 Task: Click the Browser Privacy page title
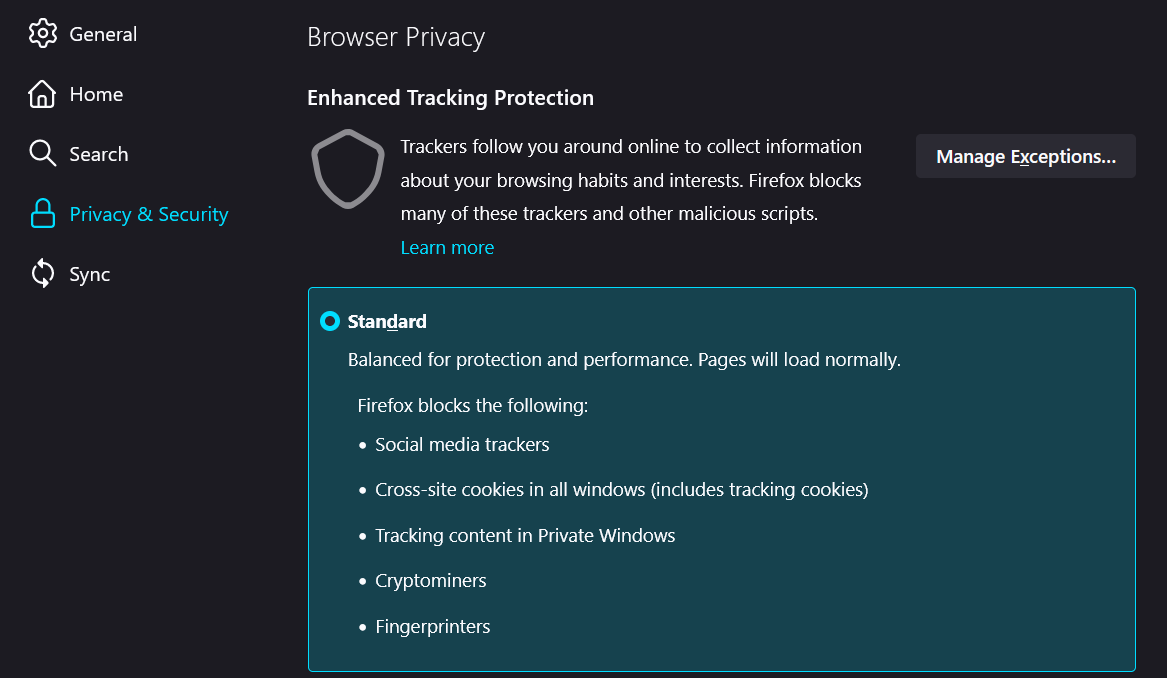396,37
